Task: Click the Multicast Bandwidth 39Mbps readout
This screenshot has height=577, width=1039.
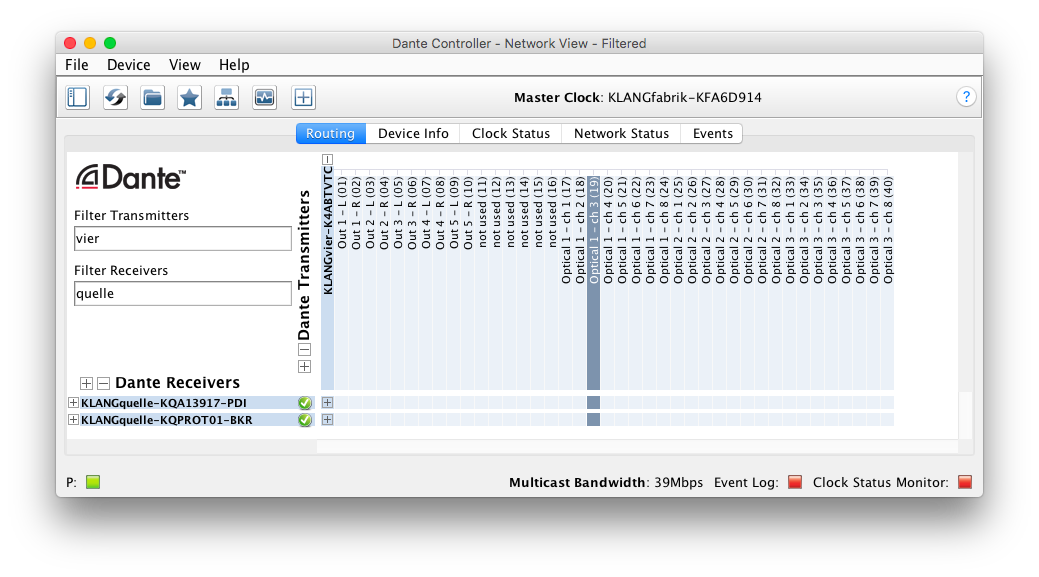Action: pos(606,482)
